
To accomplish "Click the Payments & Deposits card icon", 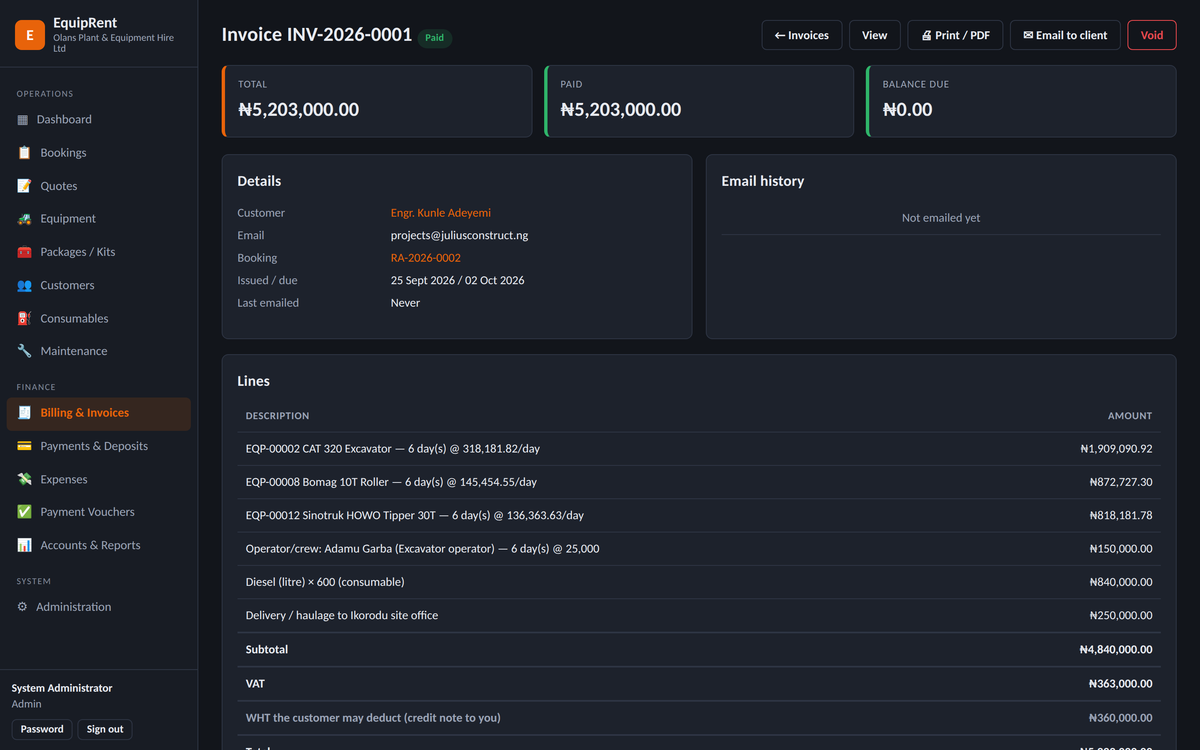I will [x=24, y=446].
